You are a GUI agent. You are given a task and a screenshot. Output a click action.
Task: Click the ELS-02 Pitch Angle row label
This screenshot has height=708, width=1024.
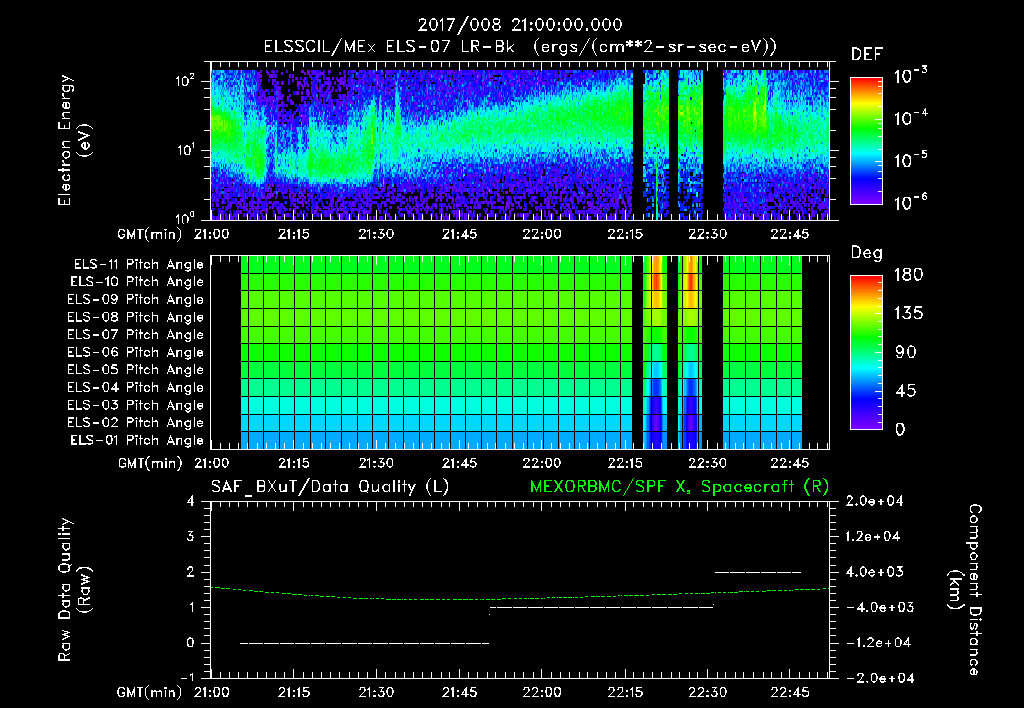pyautogui.click(x=136, y=423)
